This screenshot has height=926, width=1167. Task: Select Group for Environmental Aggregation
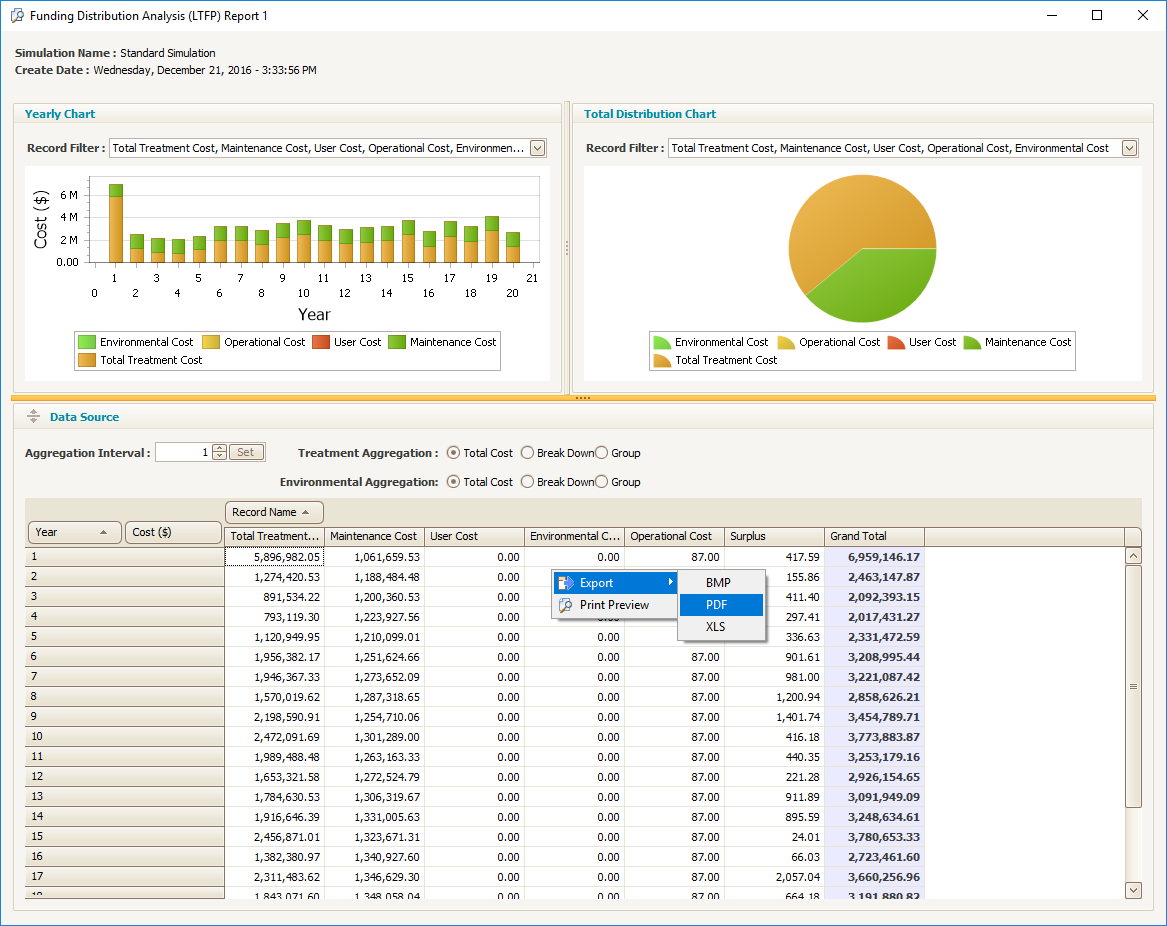click(602, 482)
